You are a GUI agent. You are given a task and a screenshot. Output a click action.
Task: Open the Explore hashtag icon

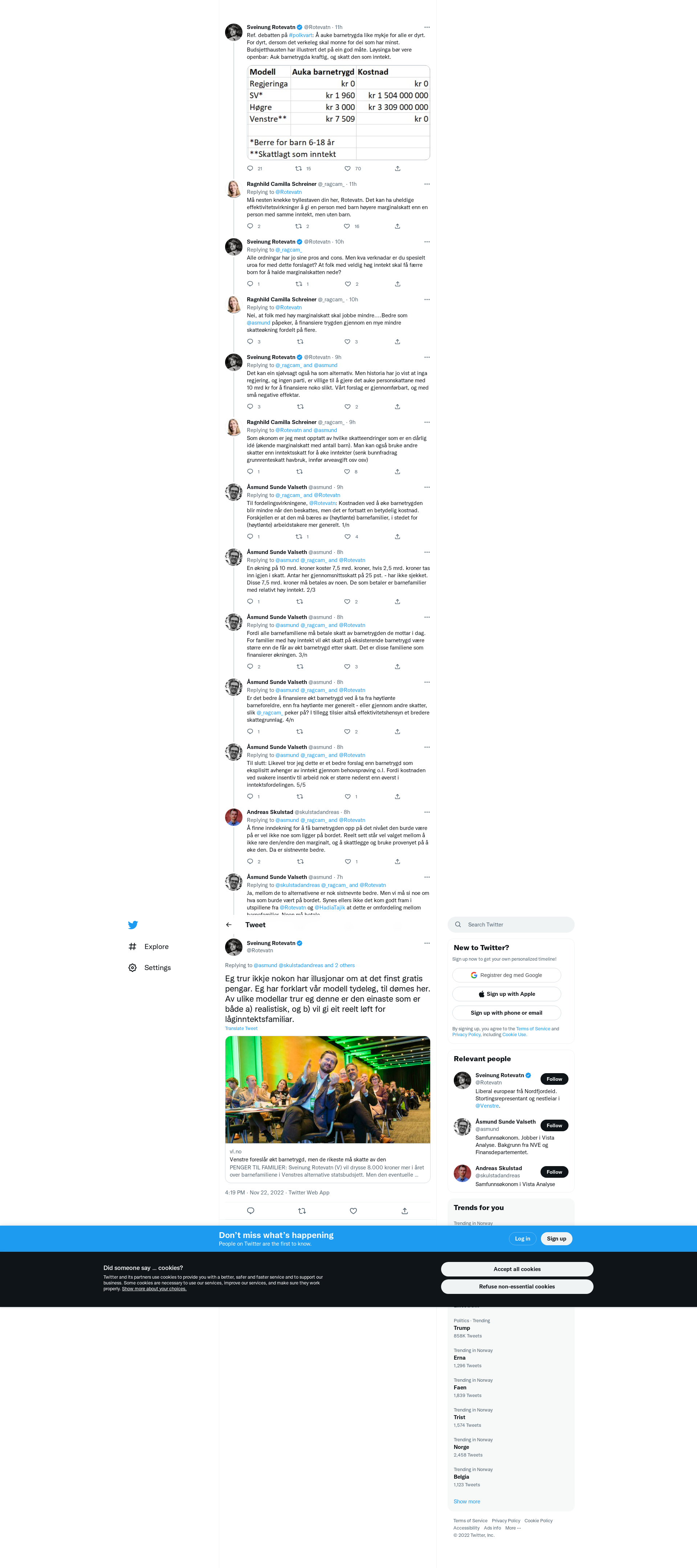point(133,946)
